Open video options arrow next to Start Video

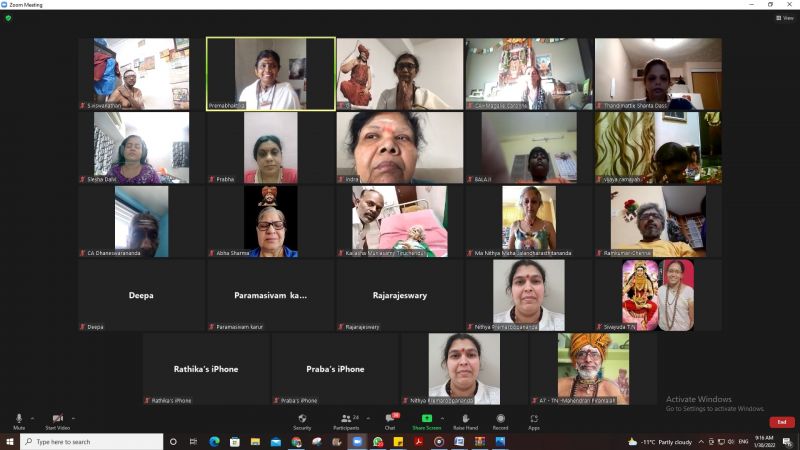(73, 418)
